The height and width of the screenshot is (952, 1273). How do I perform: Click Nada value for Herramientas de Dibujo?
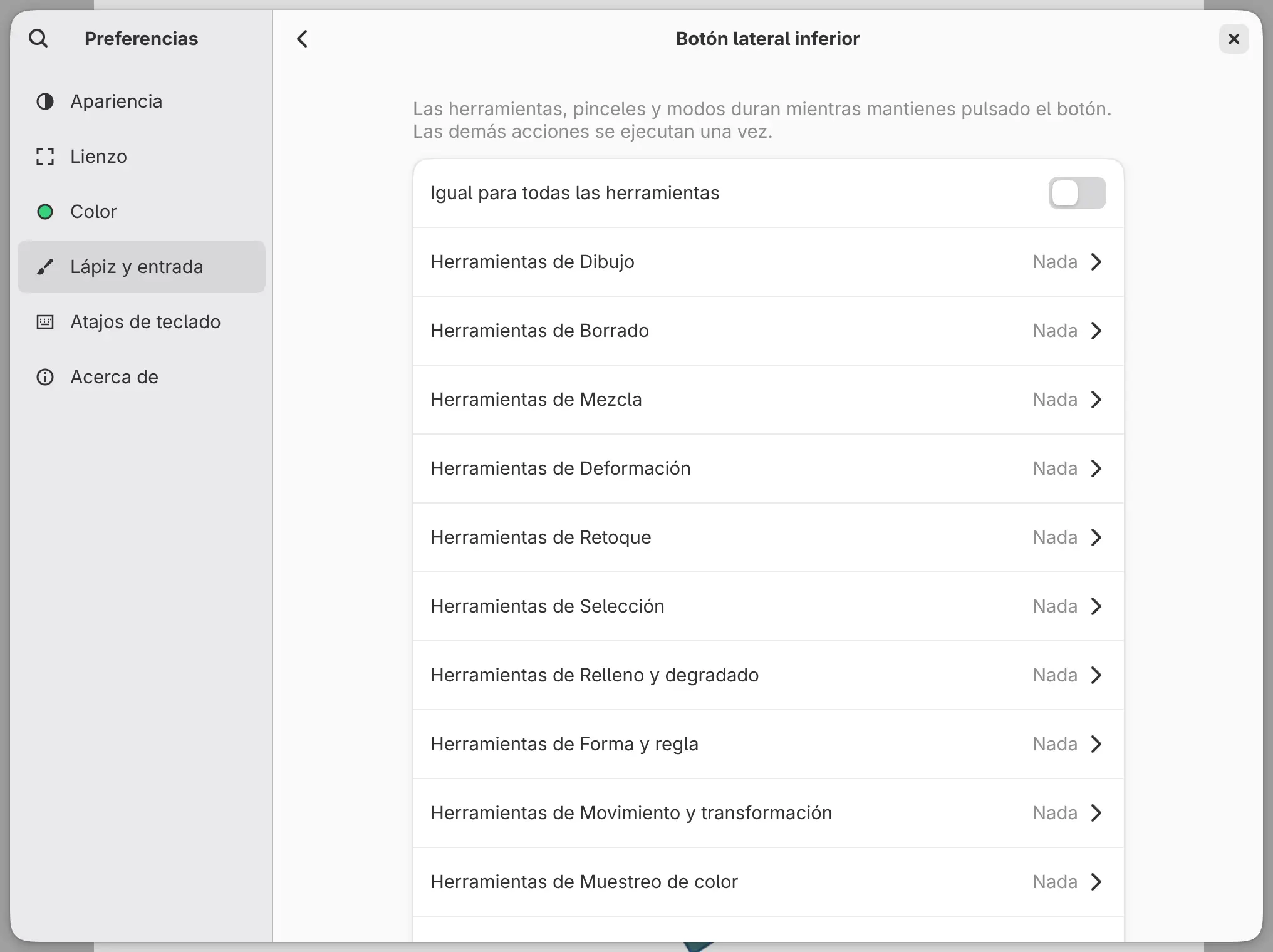pyautogui.click(x=1055, y=262)
